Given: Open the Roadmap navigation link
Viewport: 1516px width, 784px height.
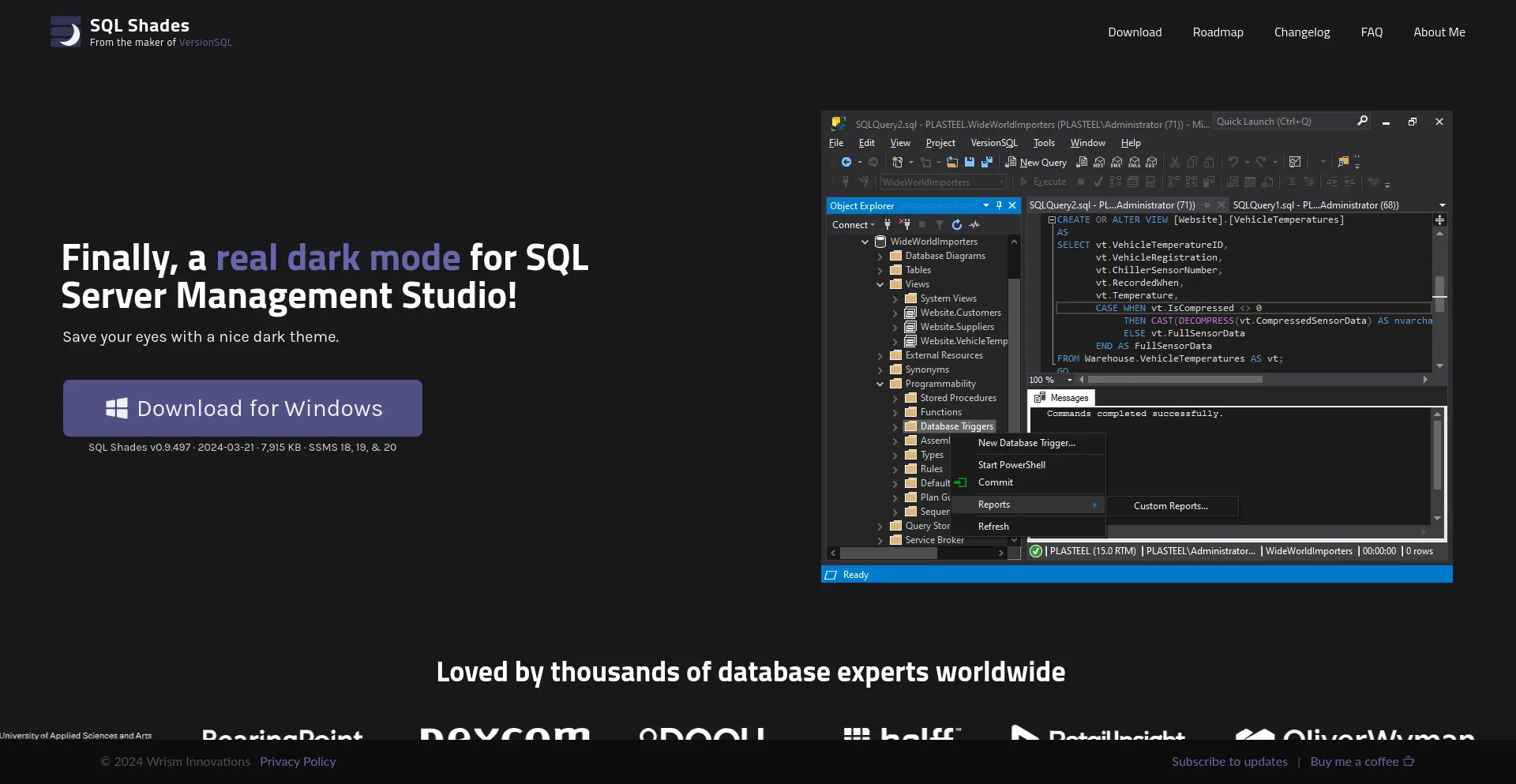Looking at the screenshot, I should (1218, 32).
